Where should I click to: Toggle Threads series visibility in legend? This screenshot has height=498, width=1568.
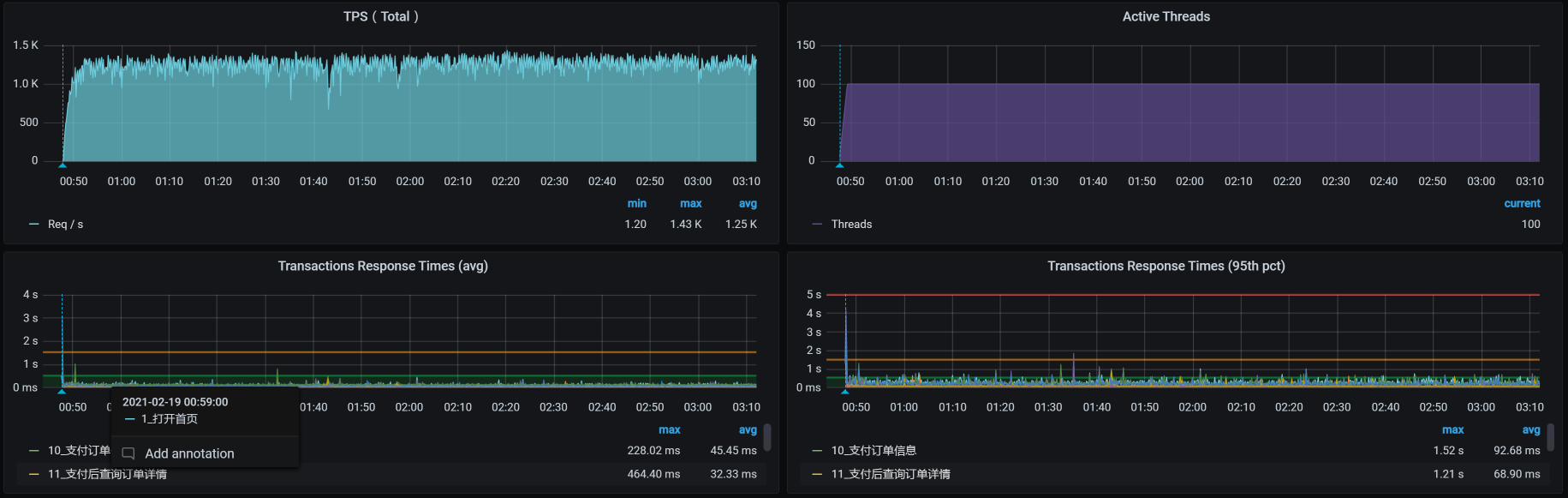[850, 225]
